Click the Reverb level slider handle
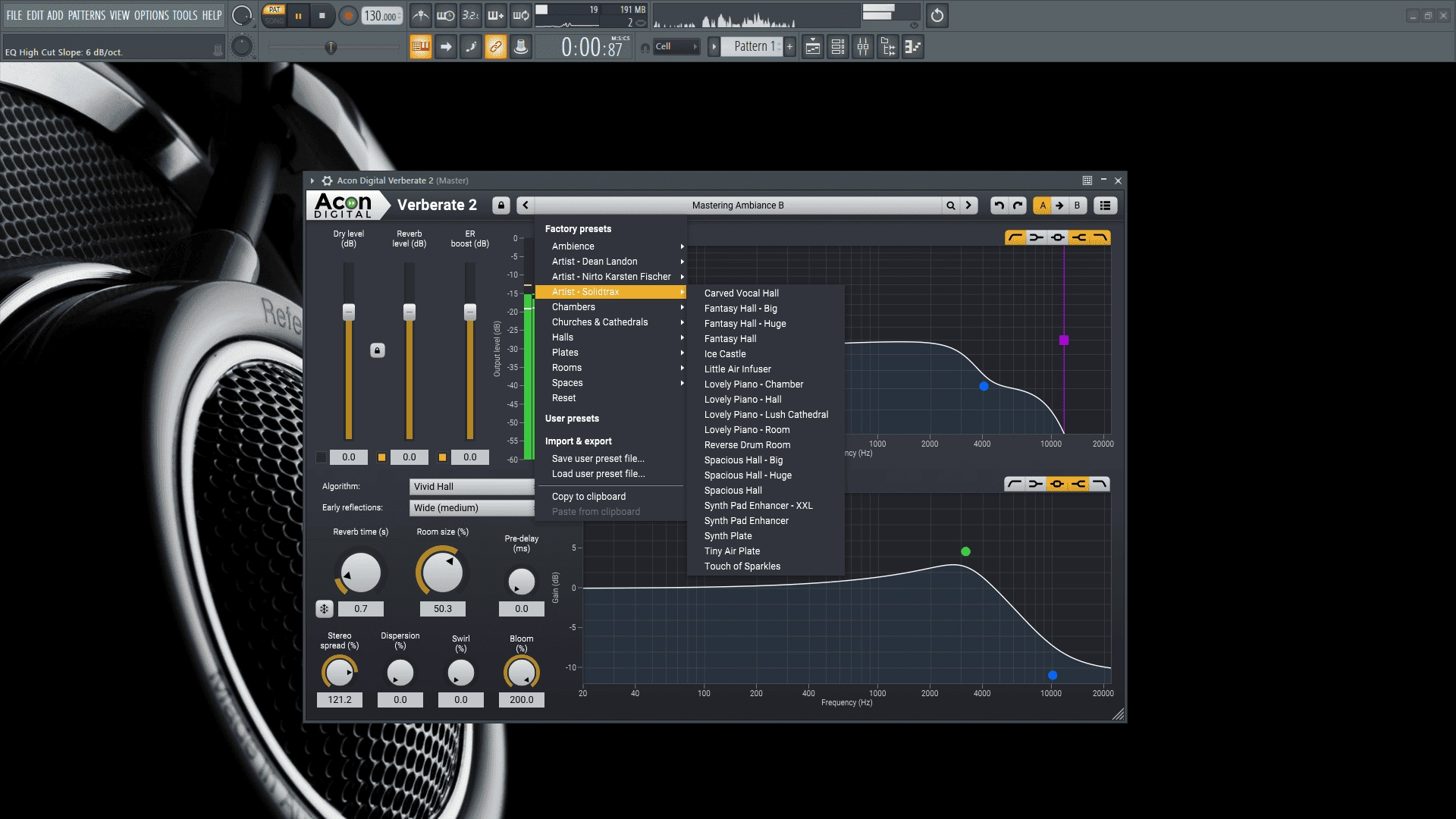 (409, 312)
